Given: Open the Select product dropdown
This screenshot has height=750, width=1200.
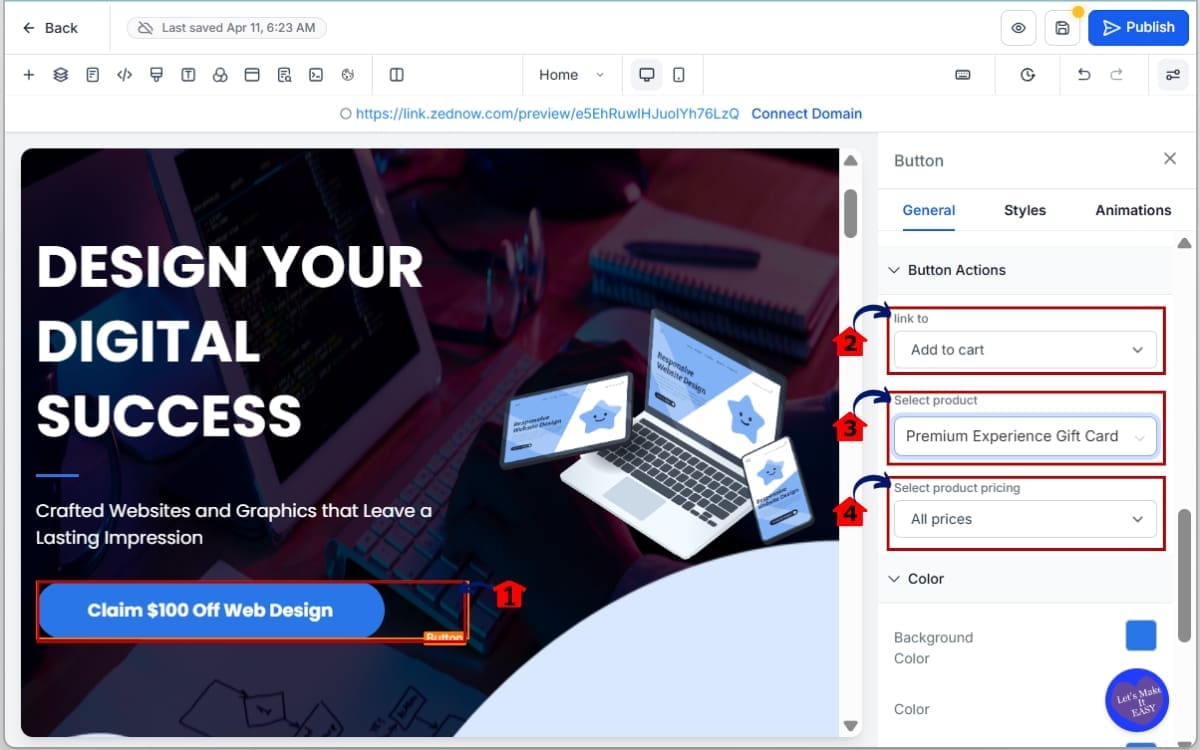Looking at the screenshot, I should coord(1026,436).
